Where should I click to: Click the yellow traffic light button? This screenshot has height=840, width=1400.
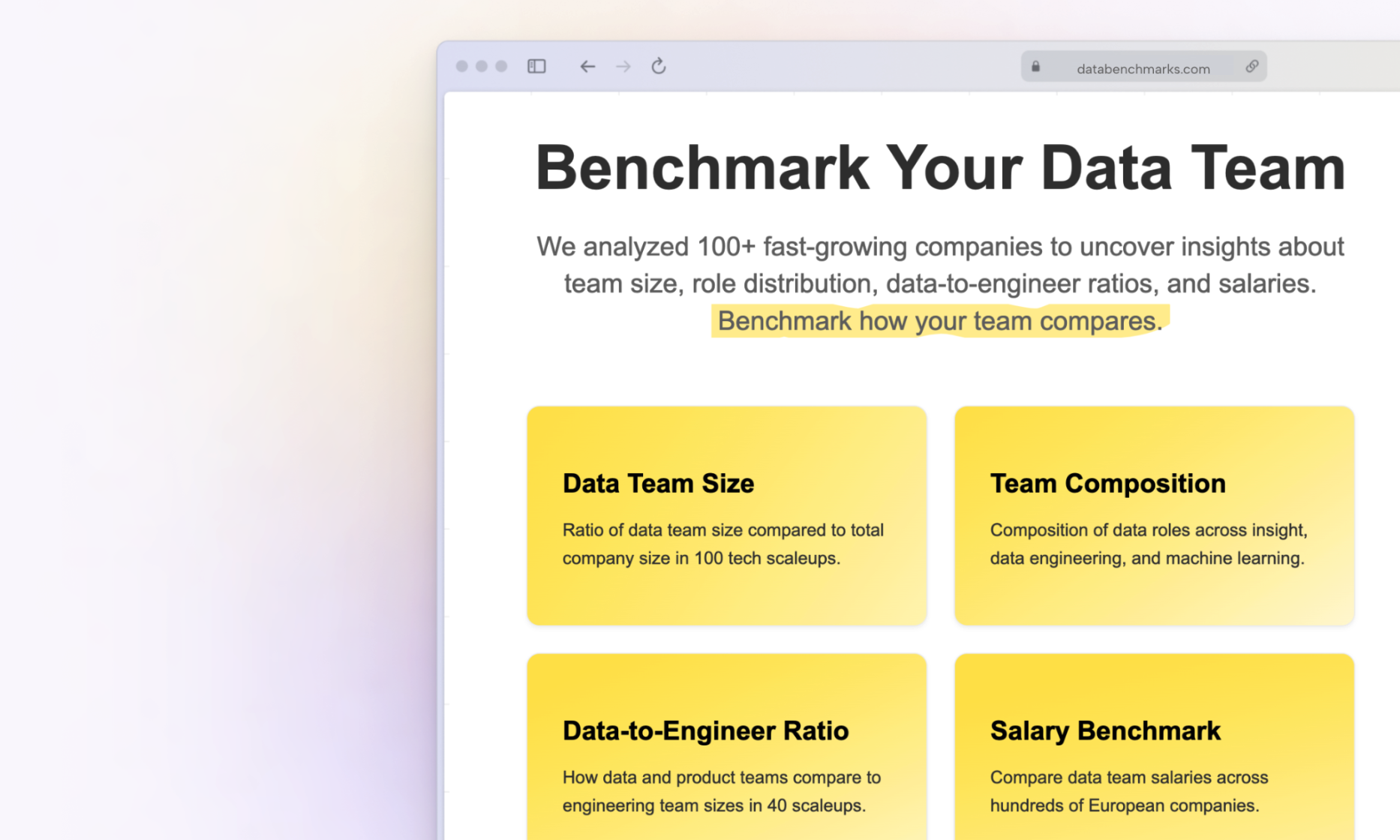481,66
